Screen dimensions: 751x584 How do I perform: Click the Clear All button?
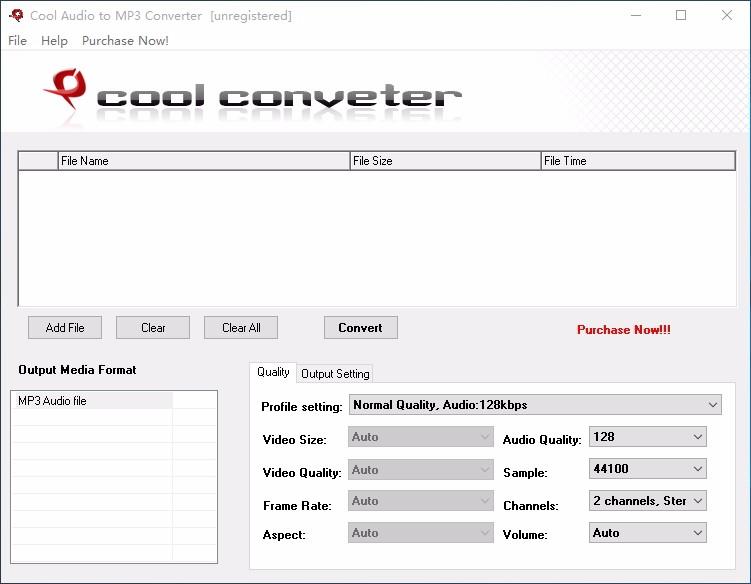pyautogui.click(x=241, y=328)
